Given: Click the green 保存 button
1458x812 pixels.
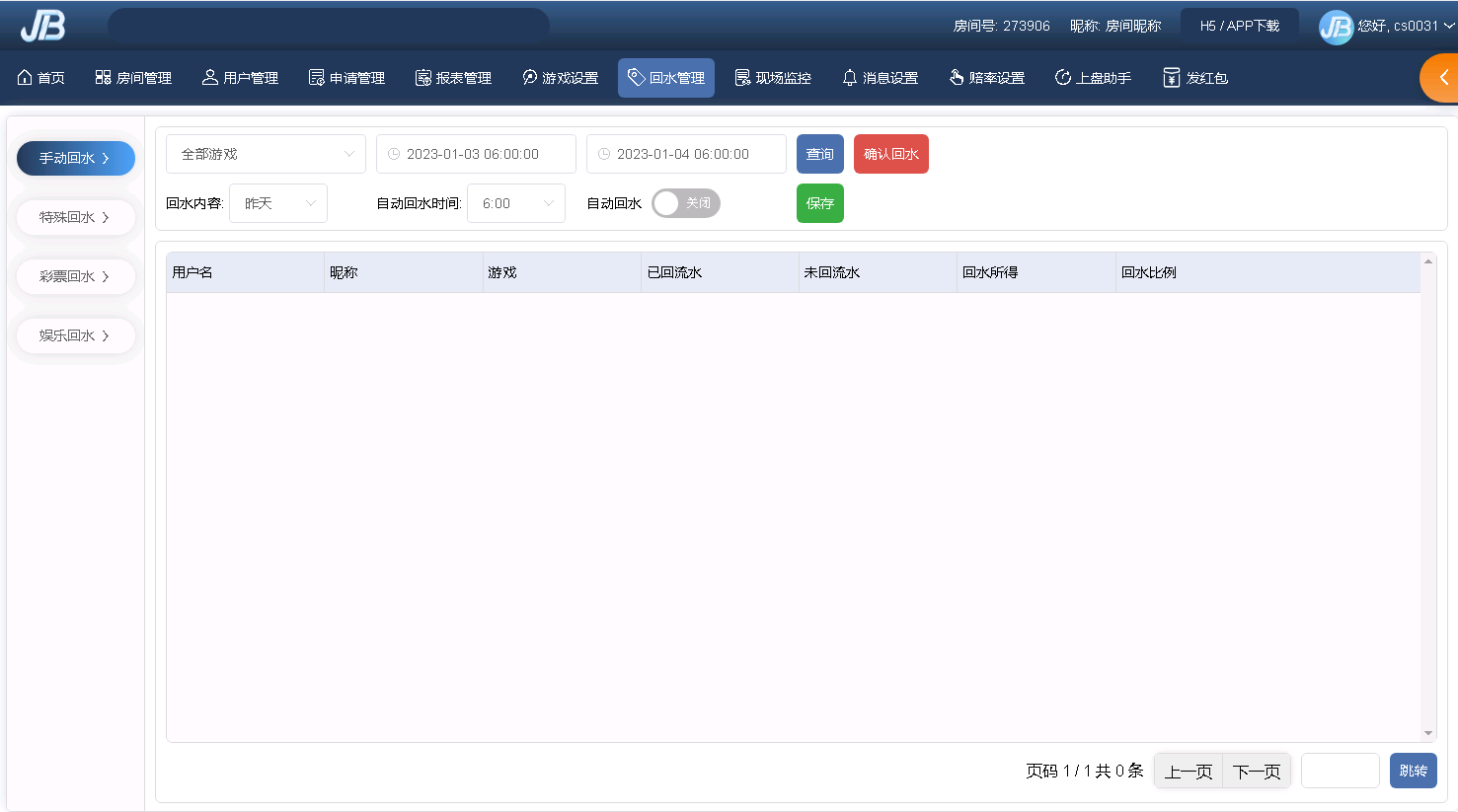Looking at the screenshot, I should tap(819, 203).
